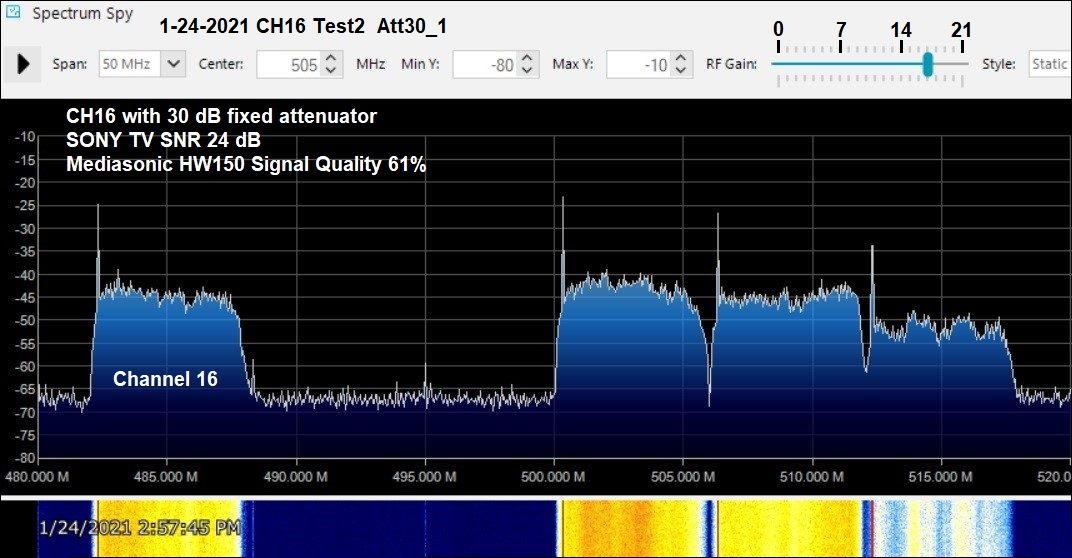Click the Spectrum Spy app icon in title bar
Image resolution: width=1072 pixels, height=558 pixels.
coord(13,14)
